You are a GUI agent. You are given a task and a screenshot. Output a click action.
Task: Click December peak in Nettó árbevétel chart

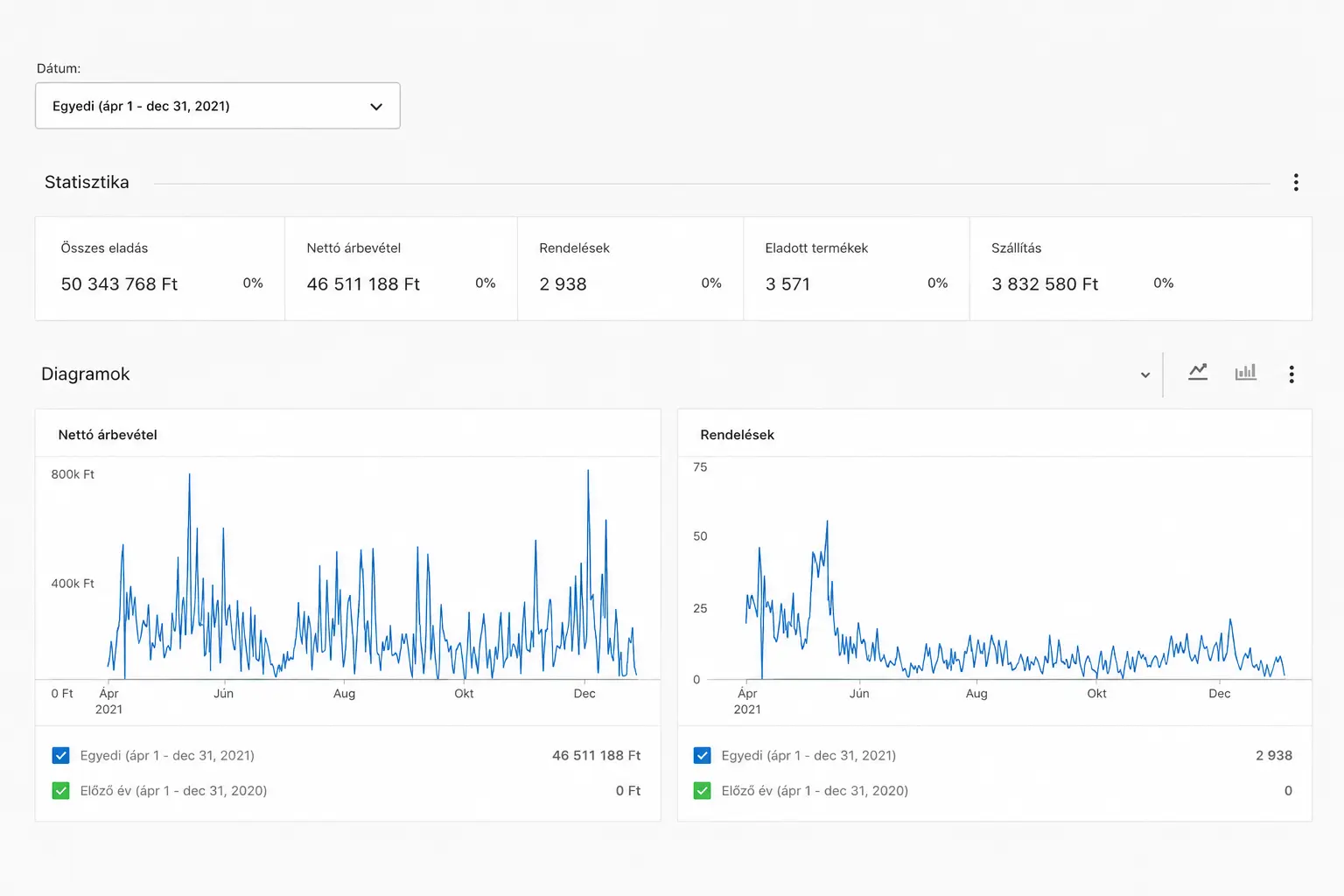[588, 472]
